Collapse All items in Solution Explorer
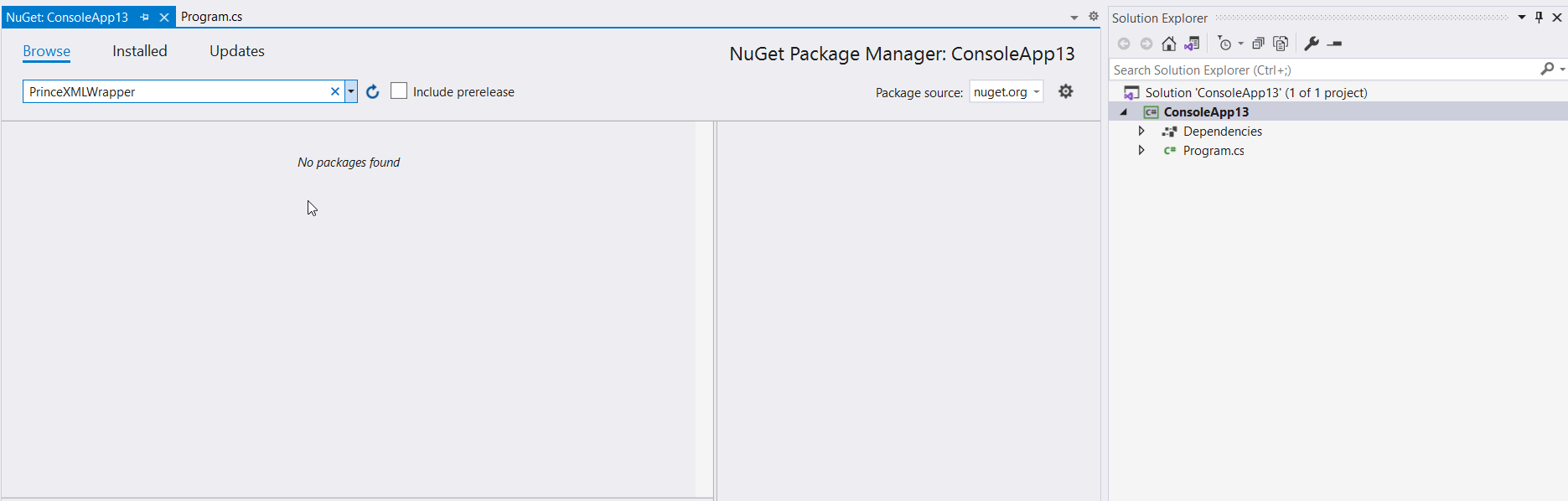 (x=1258, y=44)
